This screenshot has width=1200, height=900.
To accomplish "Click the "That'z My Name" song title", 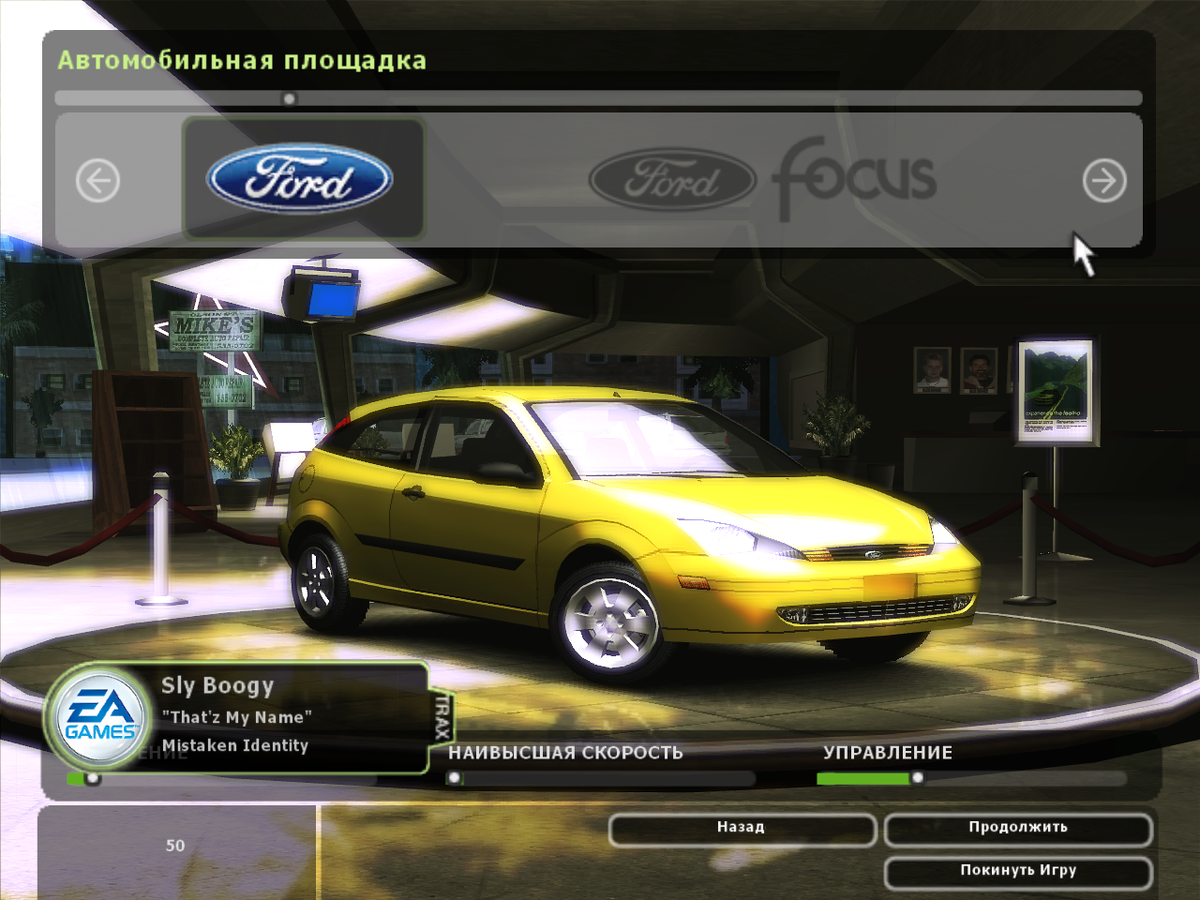I will [x=237, y=717].
